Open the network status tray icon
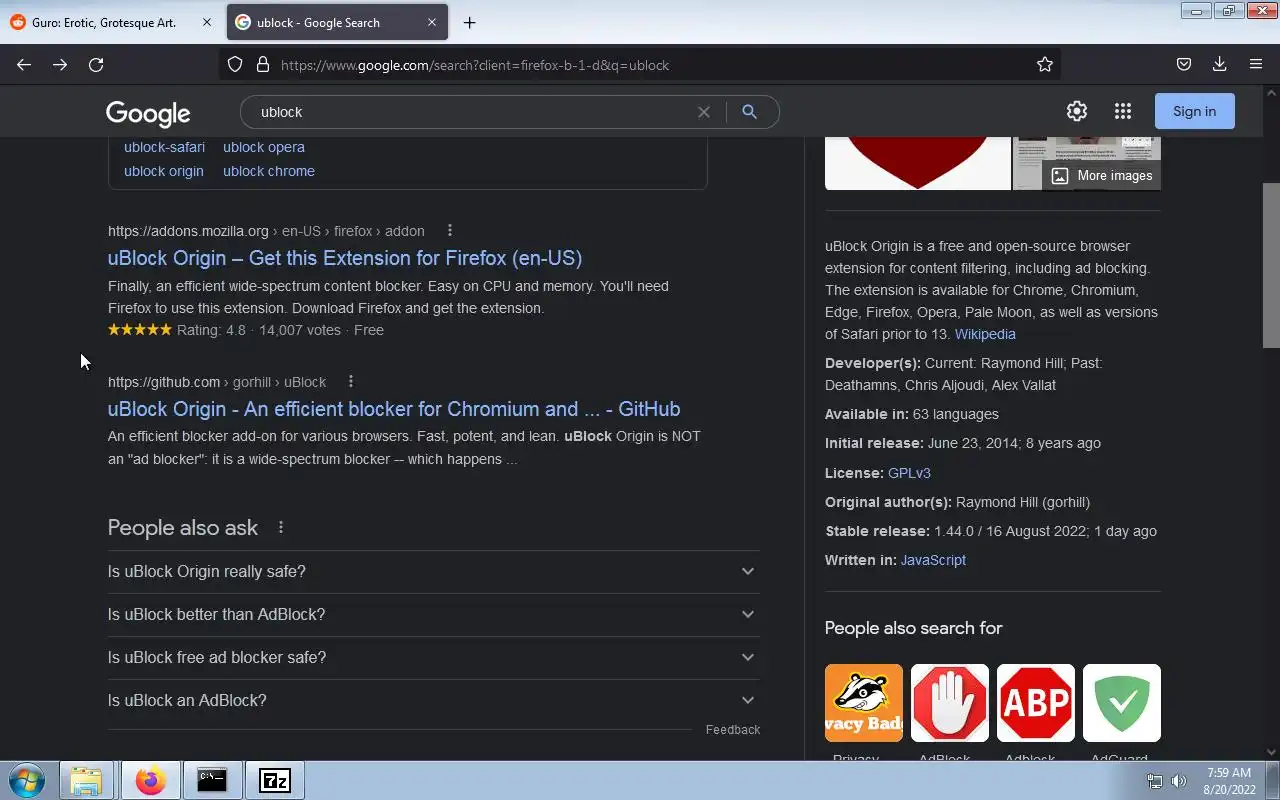This screenshot has height=800, width=1280. point(1155,781)
